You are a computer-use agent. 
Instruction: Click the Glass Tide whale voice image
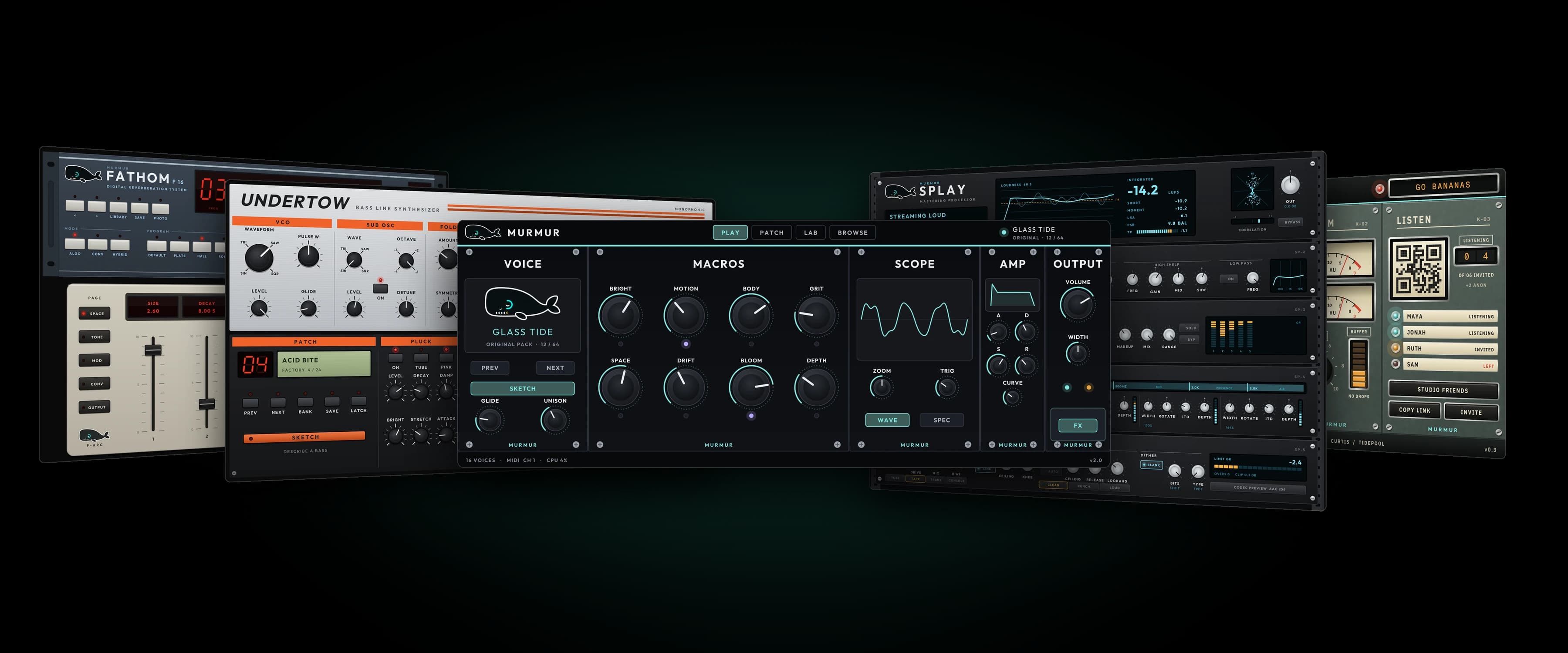pyautogui.click(x=522, y=304)
